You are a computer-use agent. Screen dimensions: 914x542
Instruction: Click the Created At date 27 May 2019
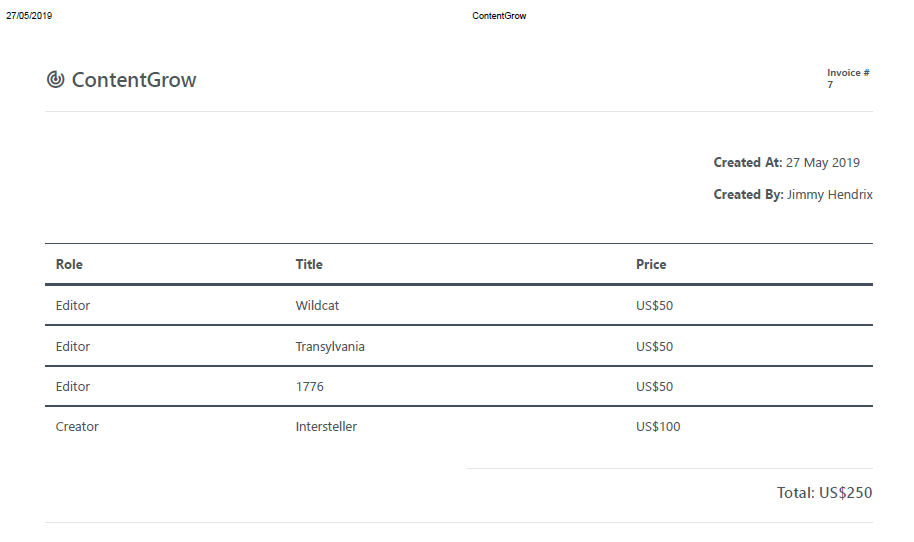pyautogui.click(x=823, y=163)
